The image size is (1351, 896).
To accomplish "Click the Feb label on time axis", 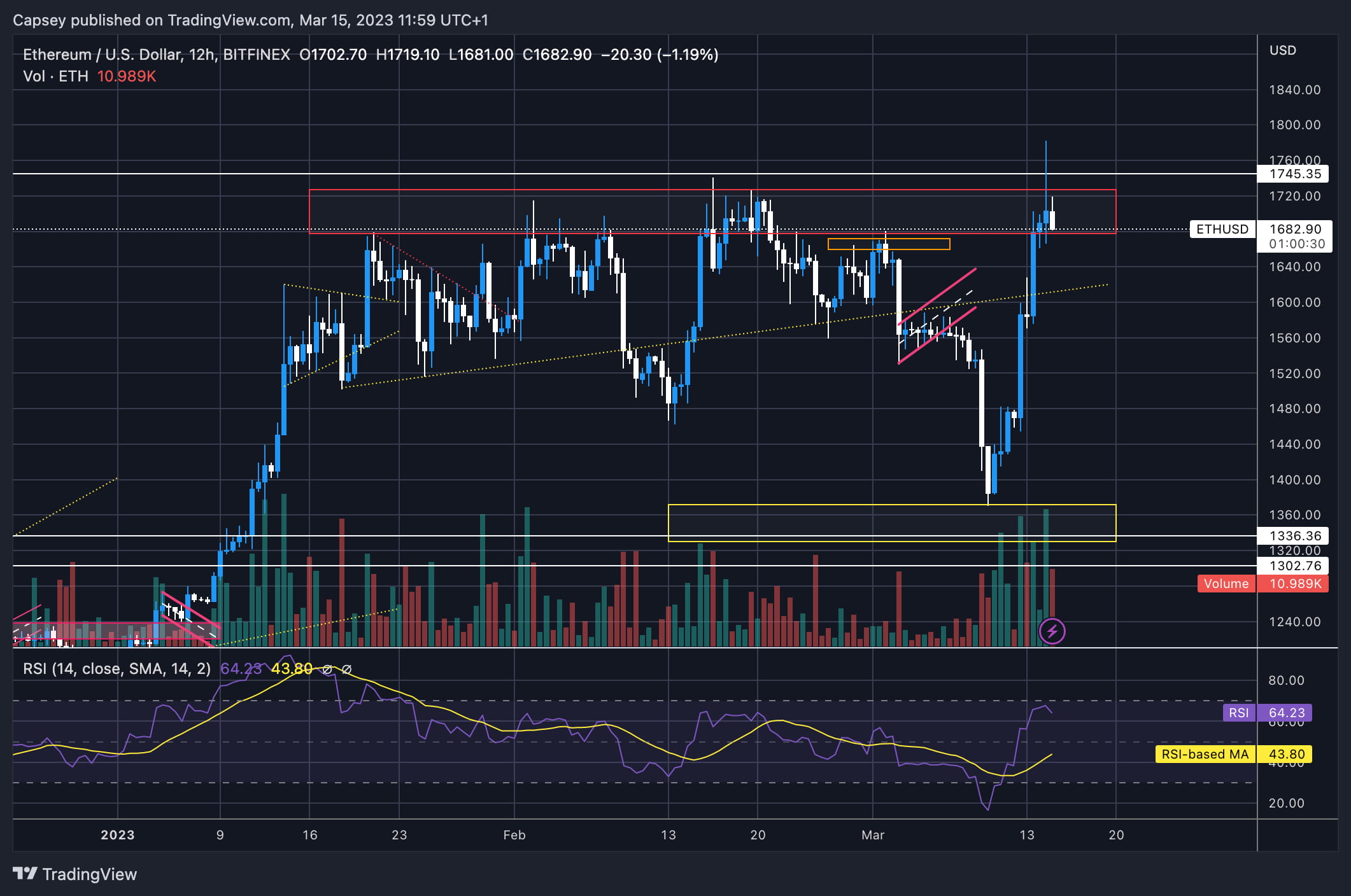I will pos(514,835).
